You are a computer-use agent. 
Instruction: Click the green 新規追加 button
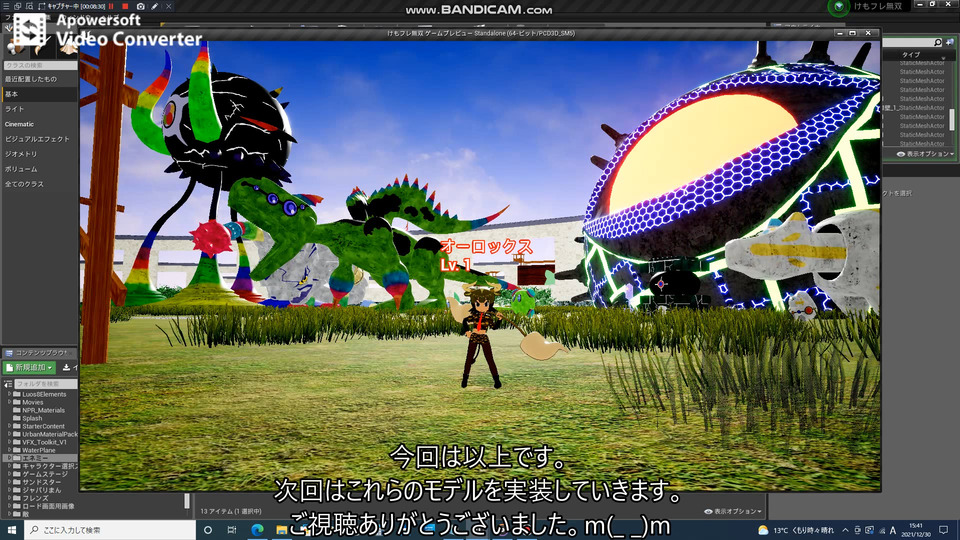coord(29,367)
